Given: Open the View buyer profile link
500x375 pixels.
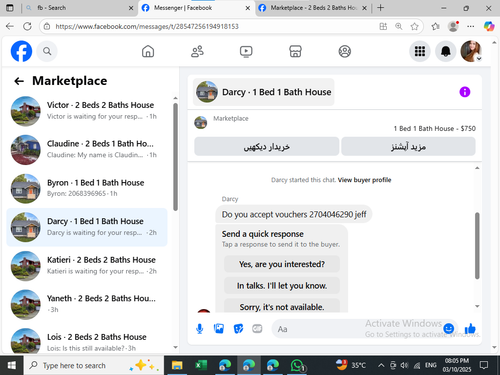Looking at the screenshot, I should pos(364,180).
